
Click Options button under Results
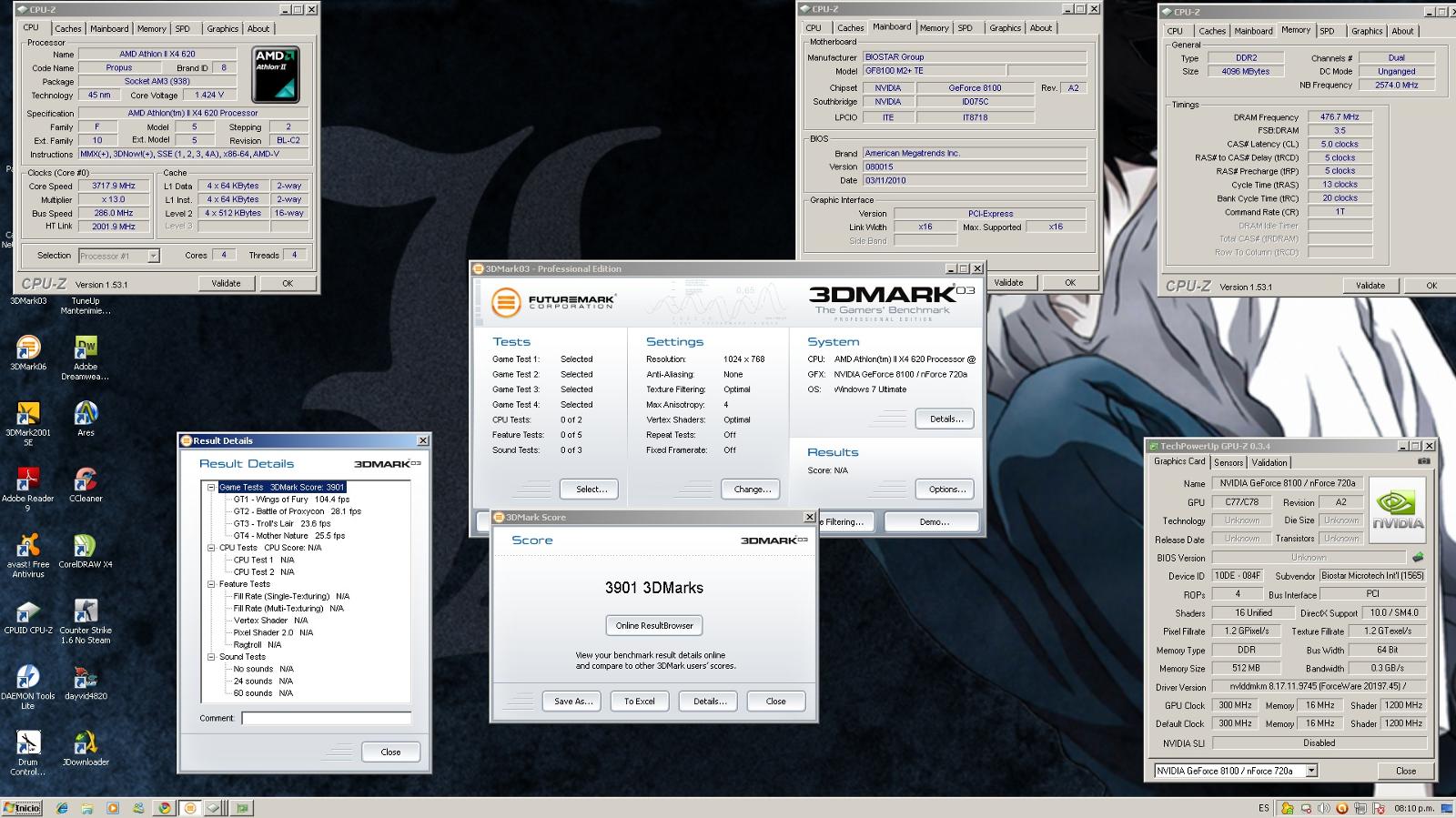pyautogui.click(x=945, y=489)
